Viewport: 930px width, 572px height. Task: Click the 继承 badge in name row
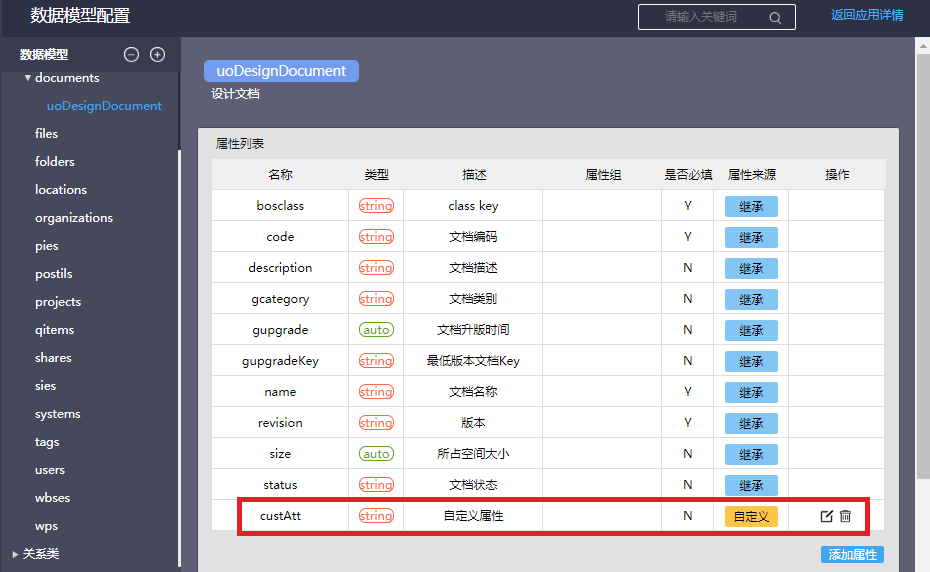coord(751,392)
